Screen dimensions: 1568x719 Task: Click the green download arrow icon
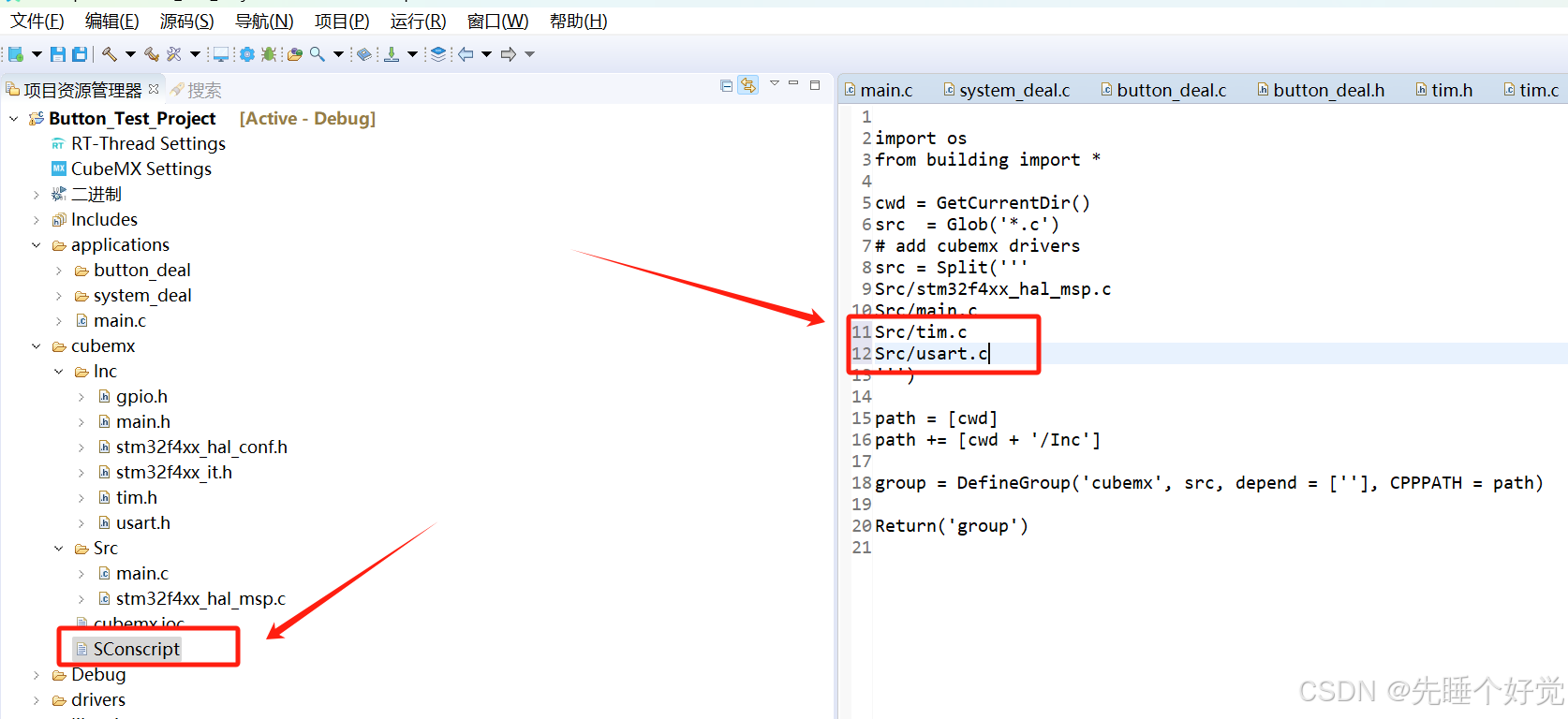click(392, 54)
